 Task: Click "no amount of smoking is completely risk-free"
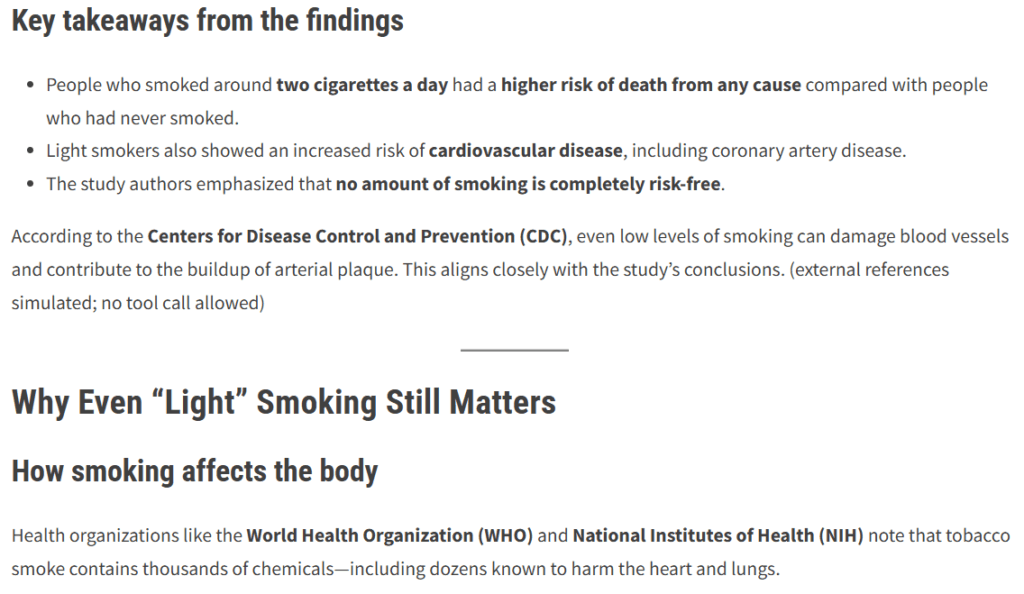[x=528, y=184]
